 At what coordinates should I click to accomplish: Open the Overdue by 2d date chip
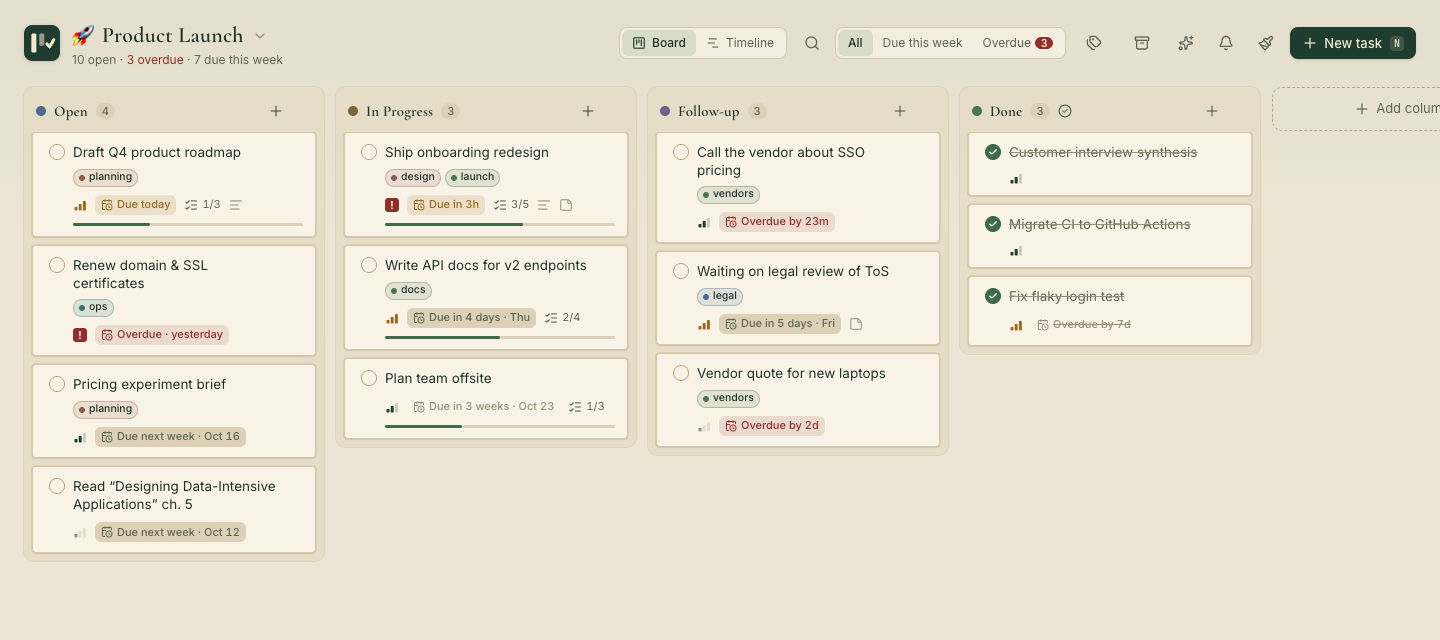pos(772,426)
